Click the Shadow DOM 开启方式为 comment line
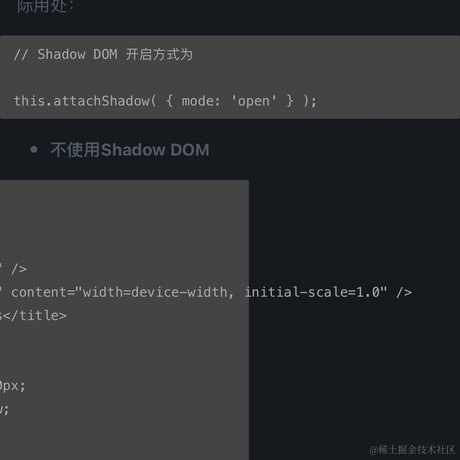The width and height of the screenshot is (460, 460). coord(103,54)
